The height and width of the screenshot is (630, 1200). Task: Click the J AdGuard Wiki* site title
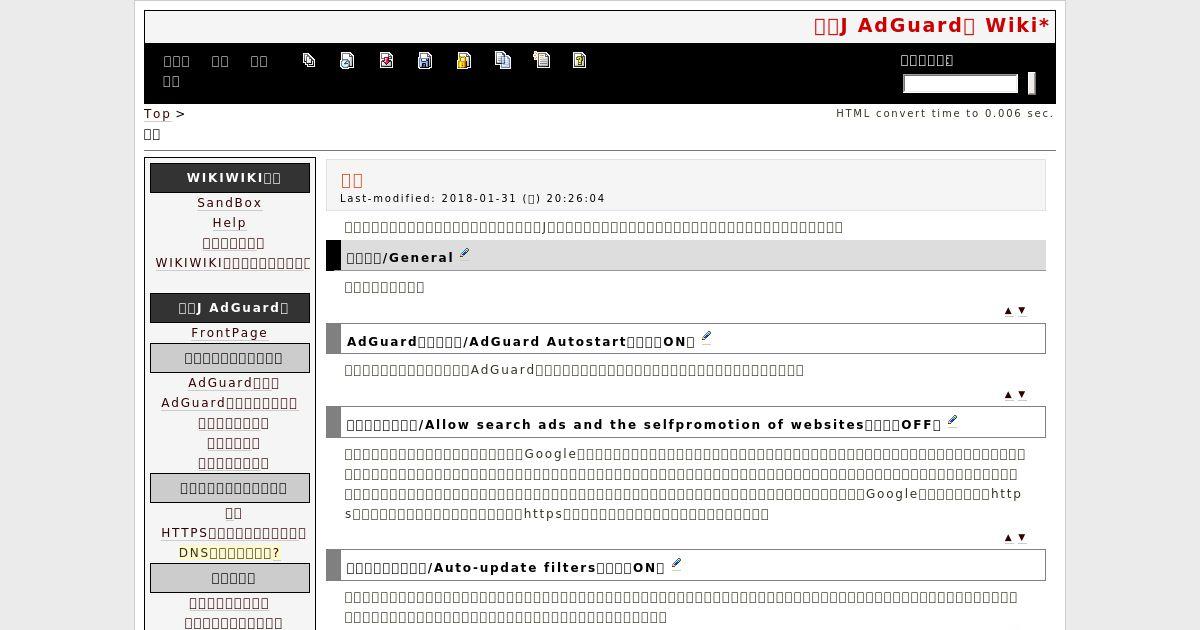coord(932,26)
